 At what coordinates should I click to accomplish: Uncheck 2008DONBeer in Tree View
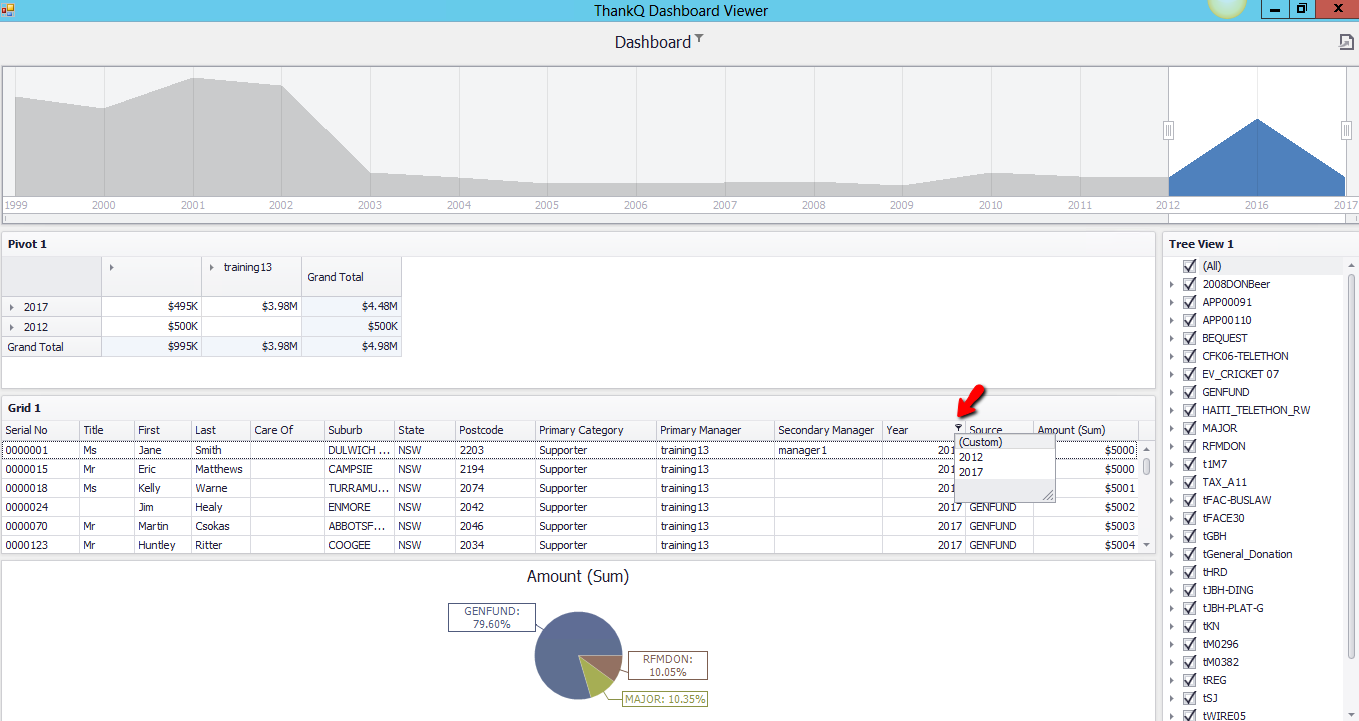(x=1189, y=284)
